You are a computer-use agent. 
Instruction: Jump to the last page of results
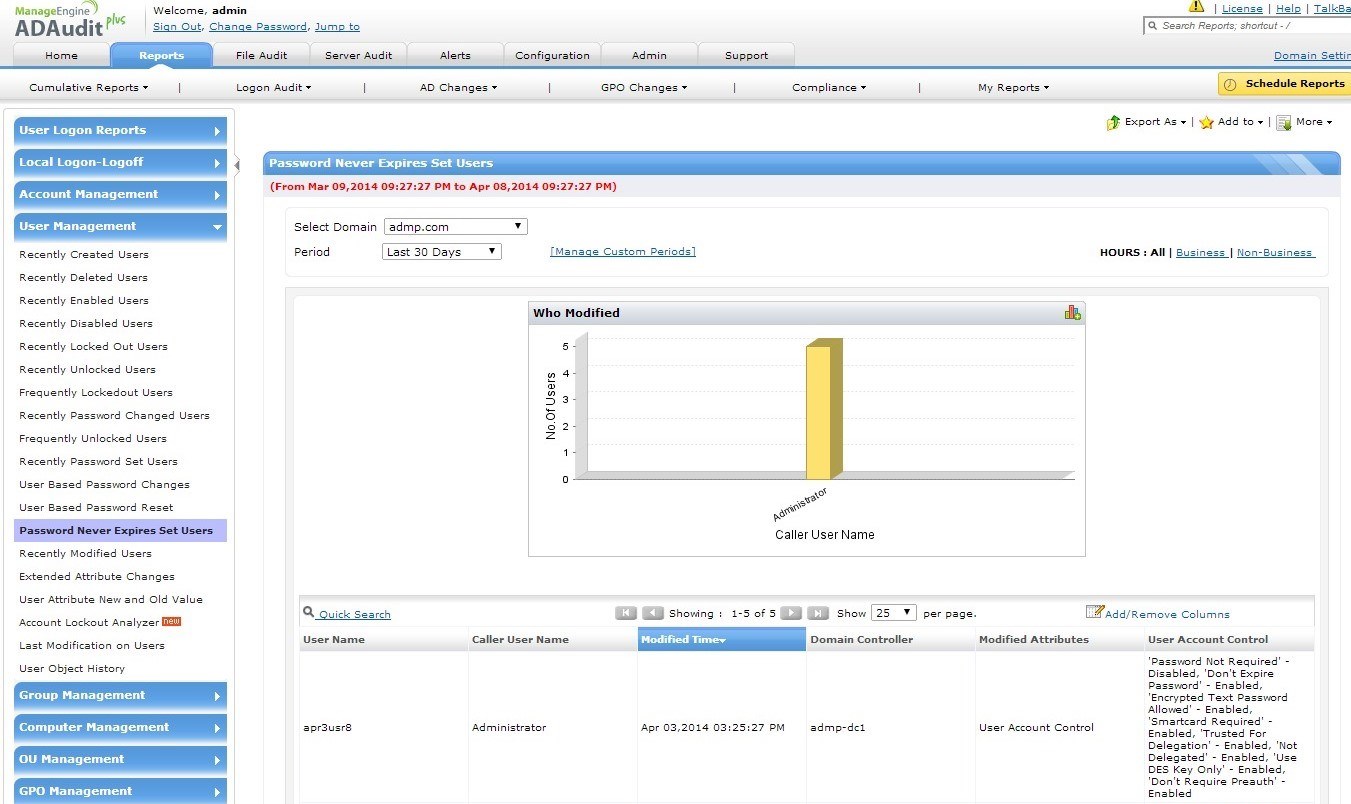click(x=817, y=613)
